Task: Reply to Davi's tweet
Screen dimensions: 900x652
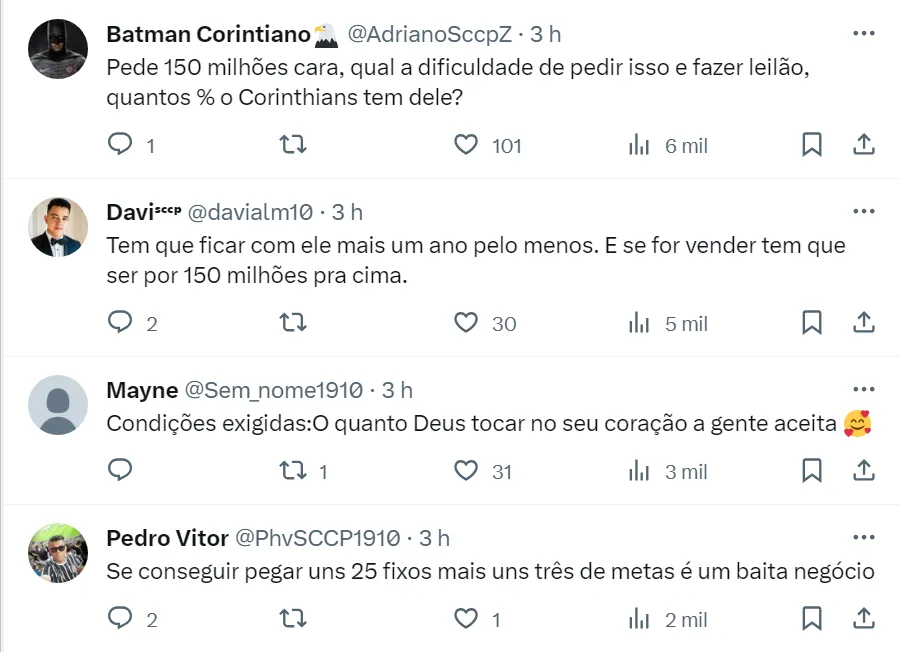Action: (x=120, y=323)
